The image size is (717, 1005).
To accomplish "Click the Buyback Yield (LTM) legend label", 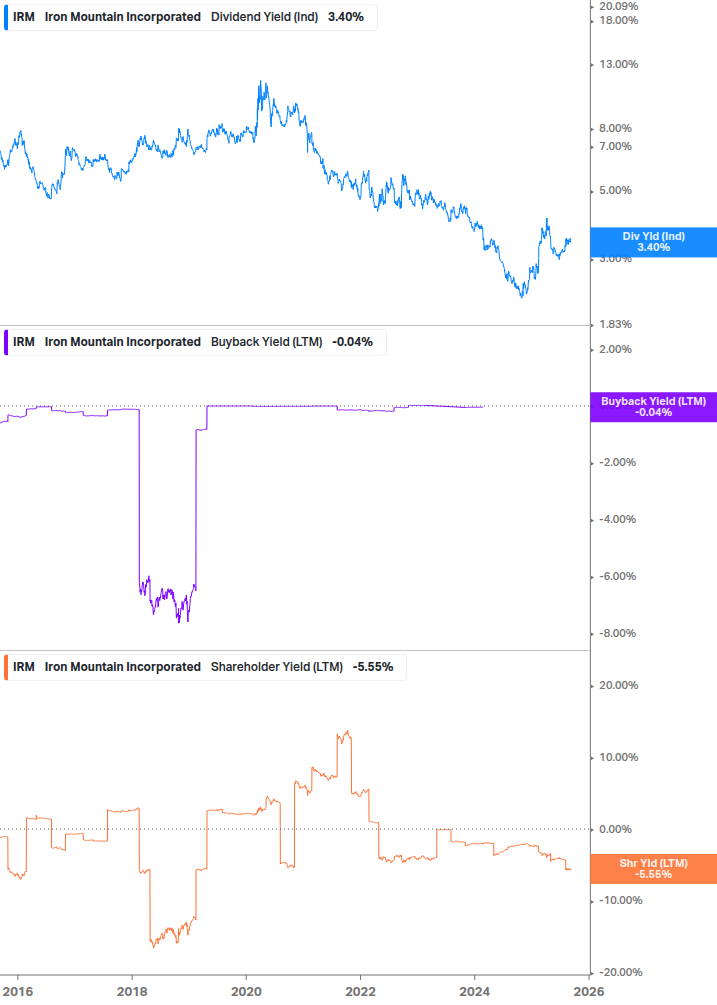I will coord(267,342).
